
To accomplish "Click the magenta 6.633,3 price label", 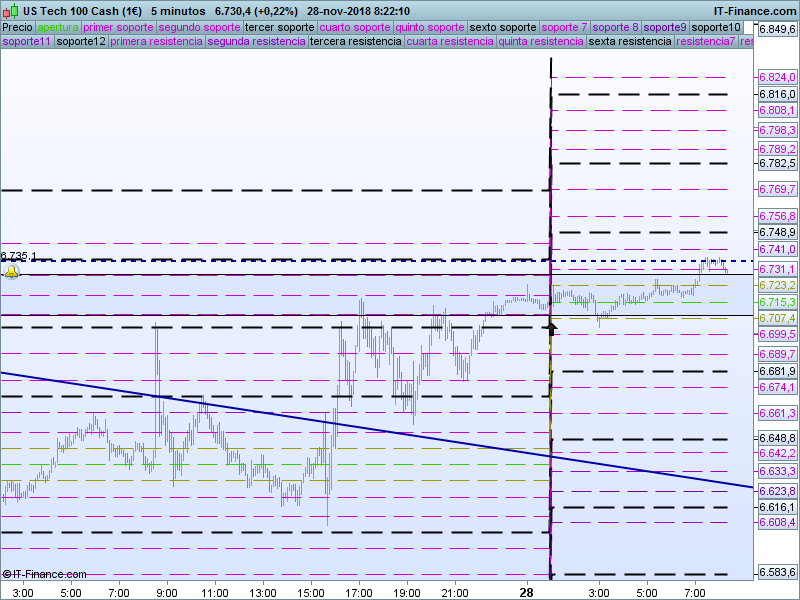I will coord(777,471).
